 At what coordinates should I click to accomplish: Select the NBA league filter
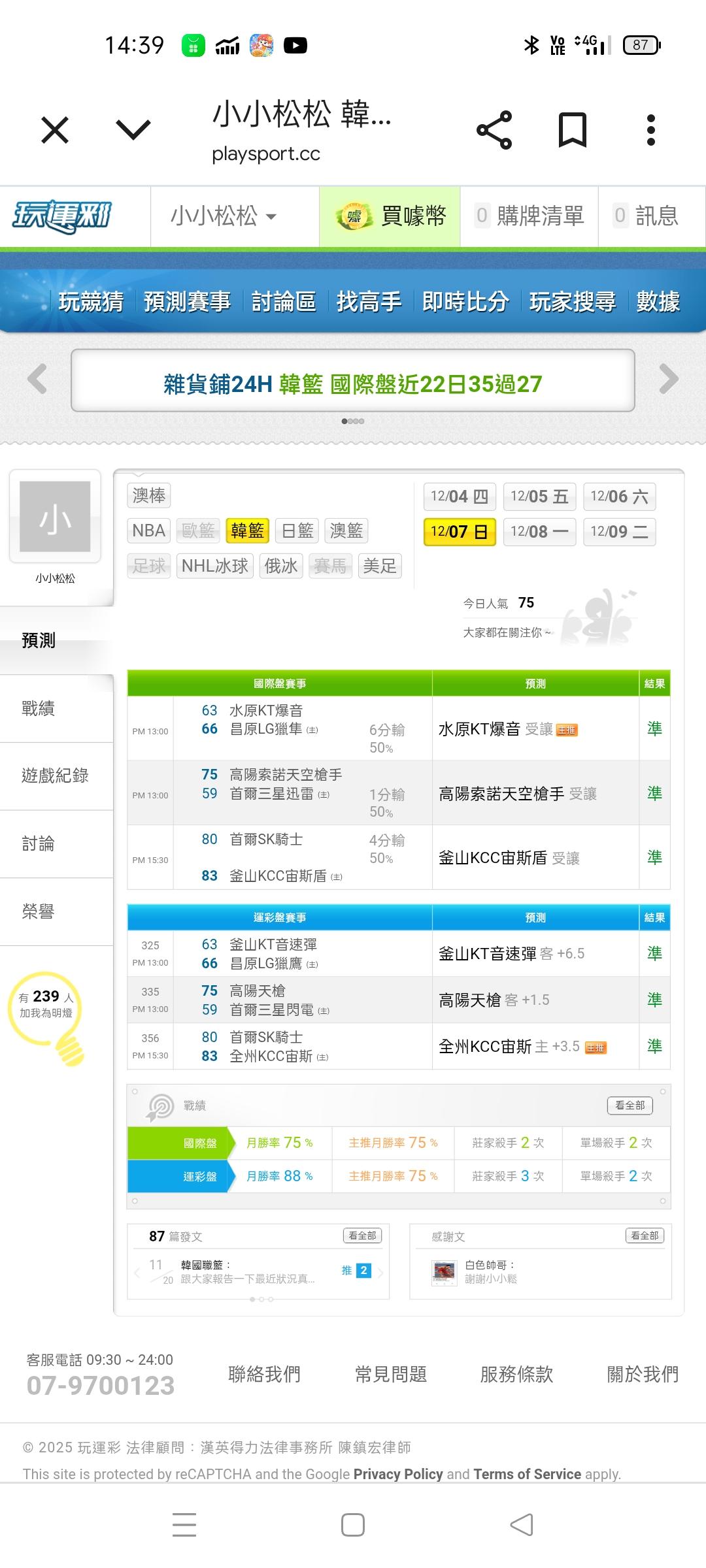click(148, 531)
